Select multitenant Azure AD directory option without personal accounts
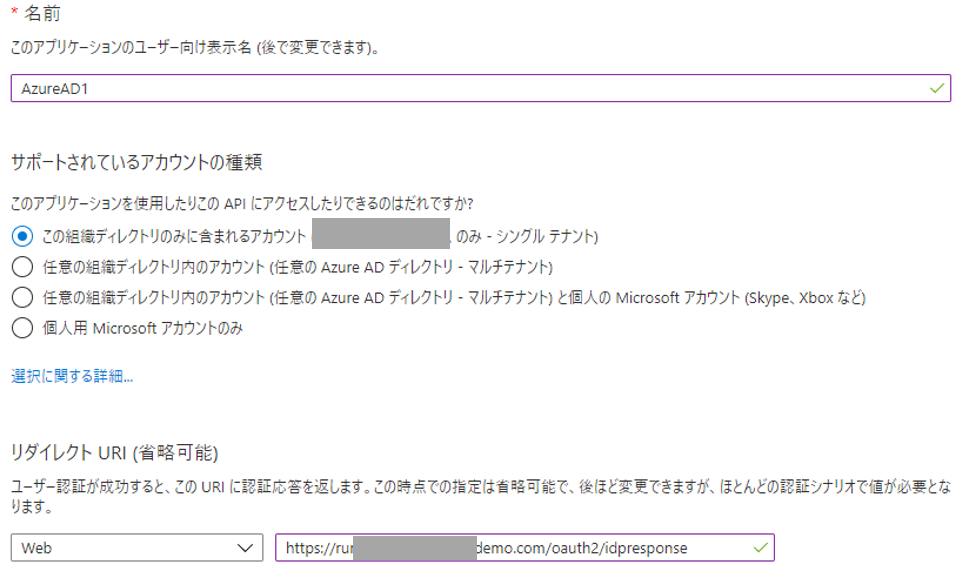 point(22,267)
